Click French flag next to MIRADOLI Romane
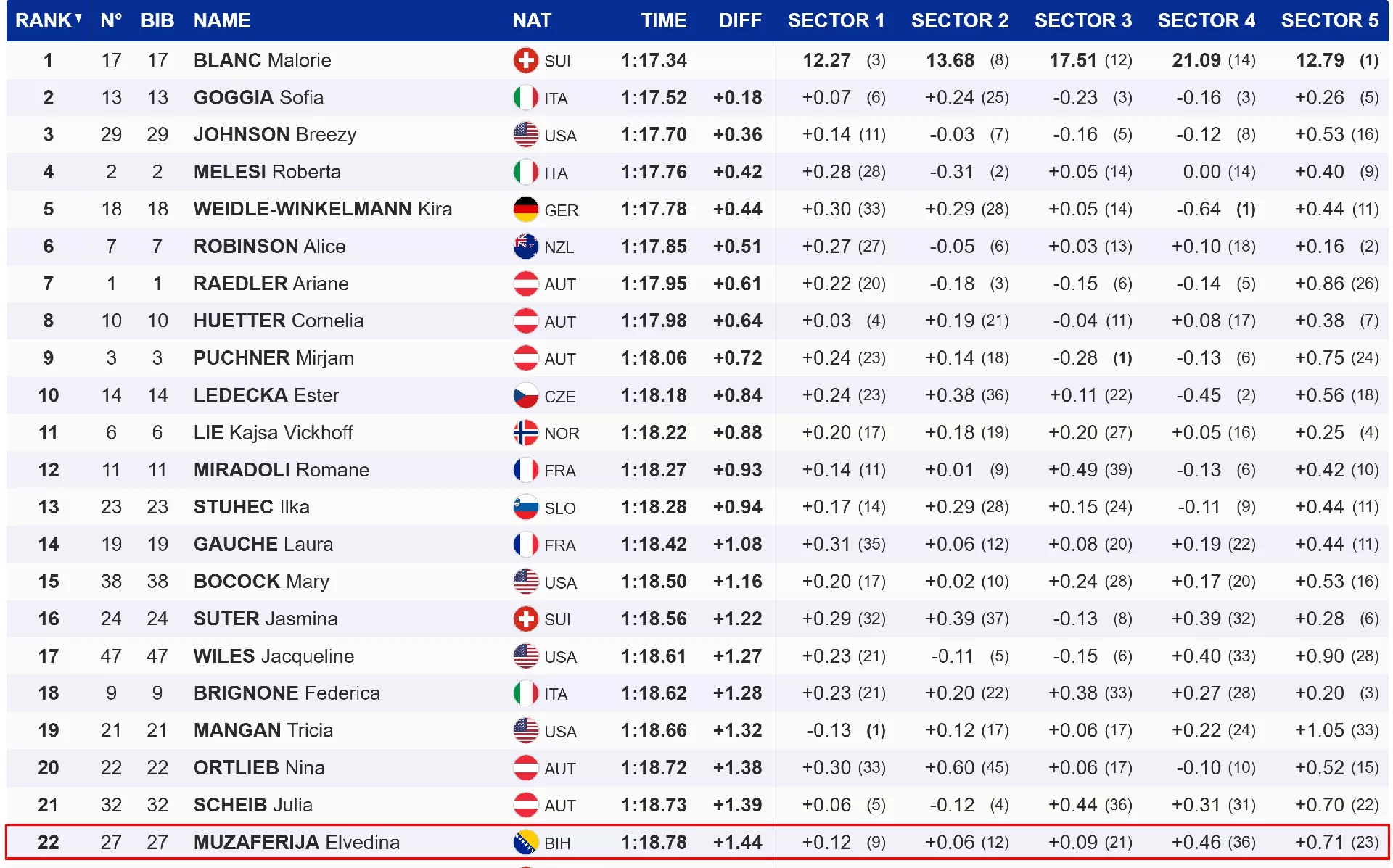 [525, 470]
